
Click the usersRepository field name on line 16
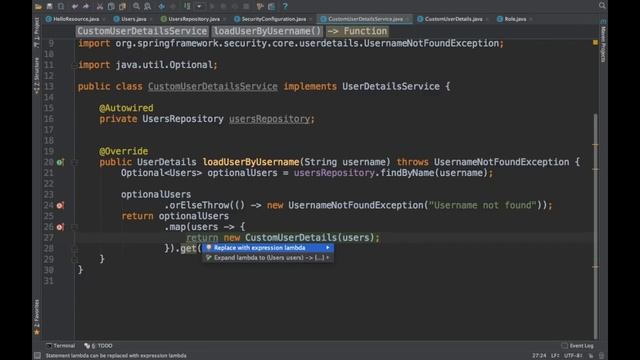(x=269, y=119)
